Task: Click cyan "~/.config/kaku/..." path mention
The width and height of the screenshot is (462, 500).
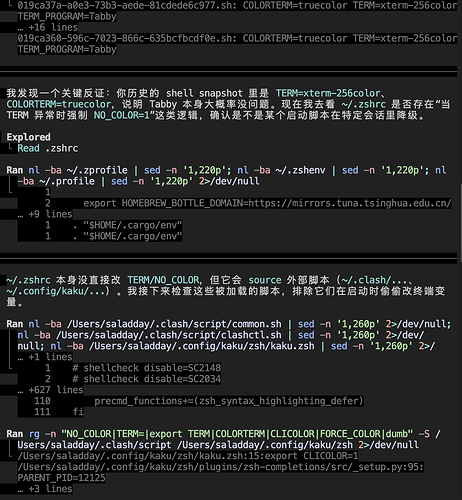Action: tap(56, 291)
